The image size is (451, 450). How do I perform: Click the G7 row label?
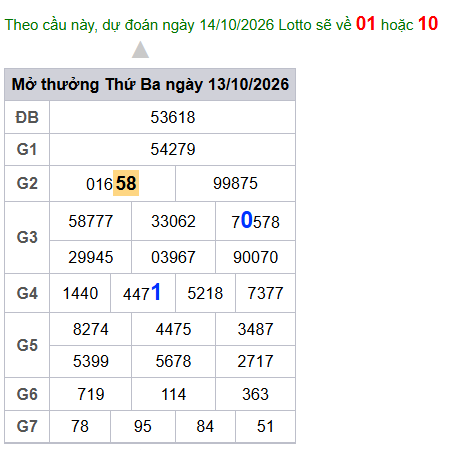[x=27, y=426]
